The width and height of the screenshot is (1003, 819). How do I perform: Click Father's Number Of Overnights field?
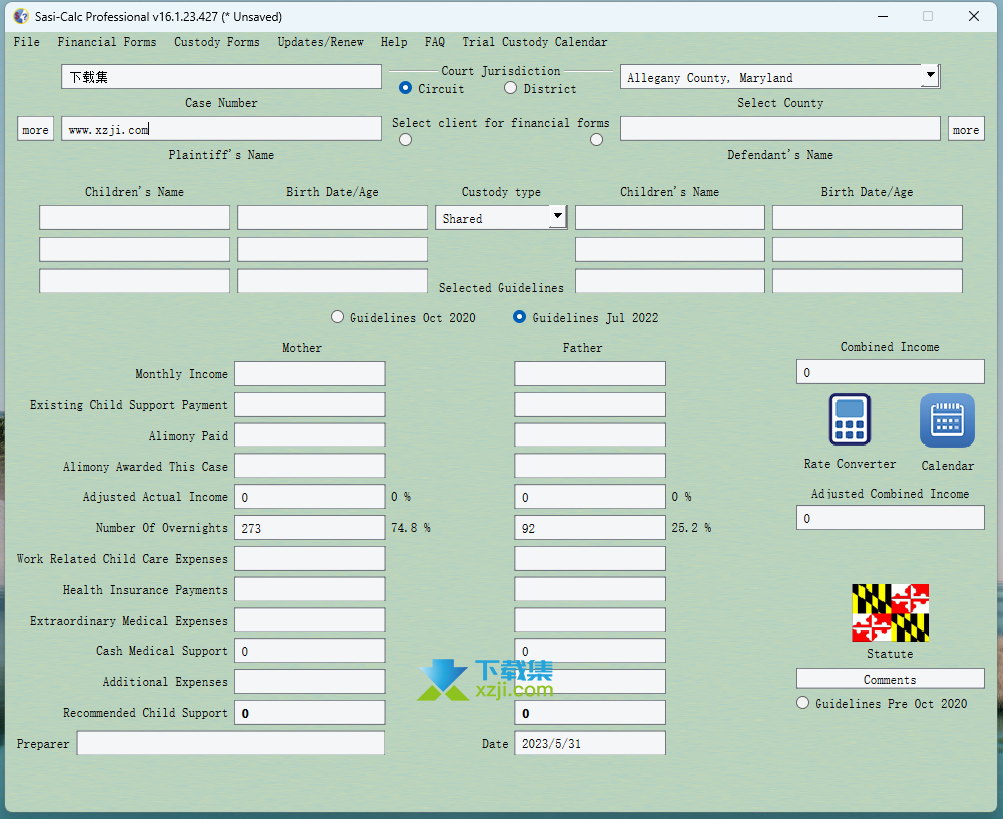click(x=590, y=528)
